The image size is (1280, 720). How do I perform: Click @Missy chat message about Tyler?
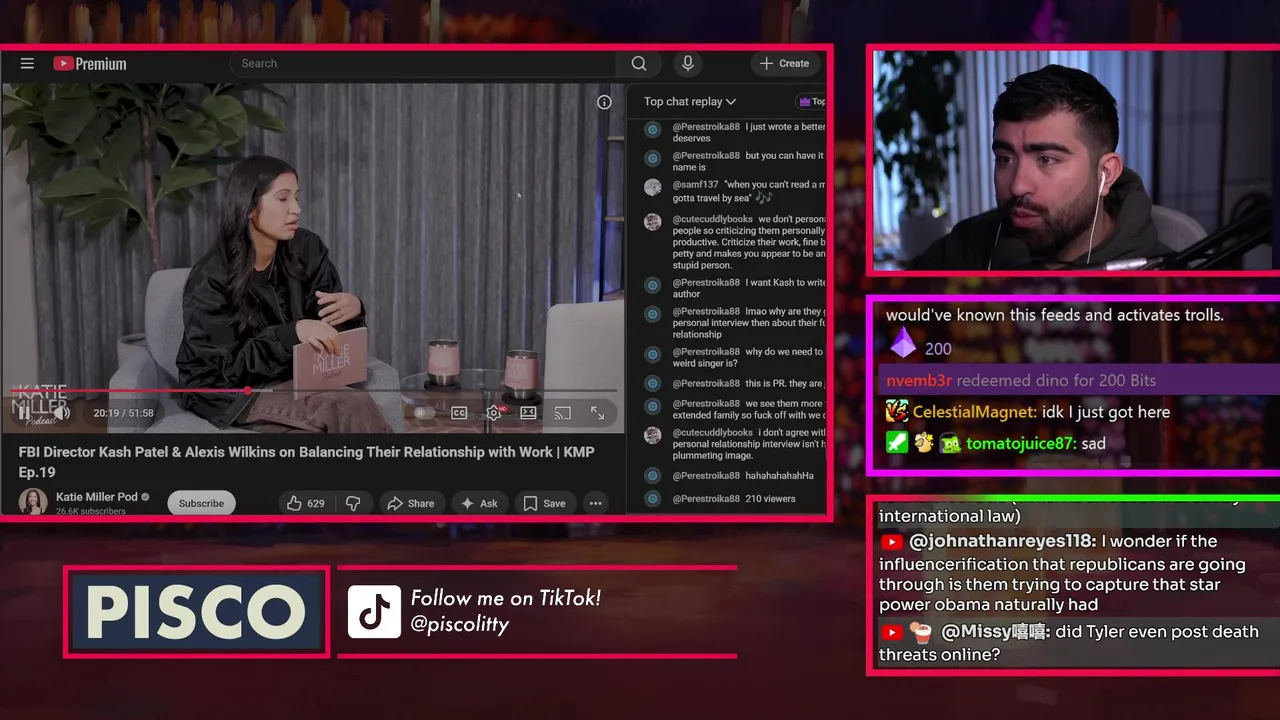[1068, 643]
